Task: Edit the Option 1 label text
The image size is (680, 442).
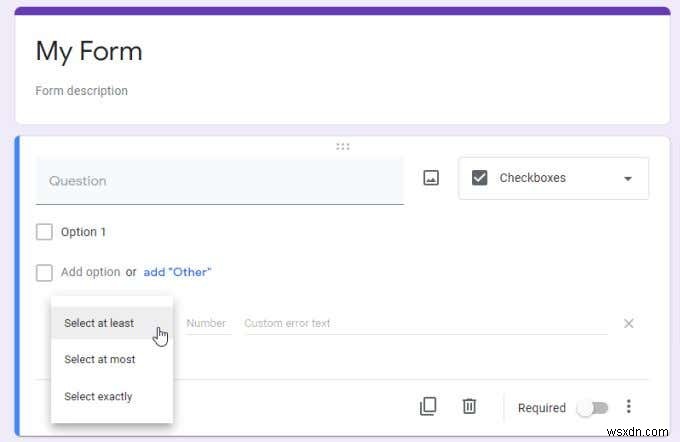Action: point(83,232)
